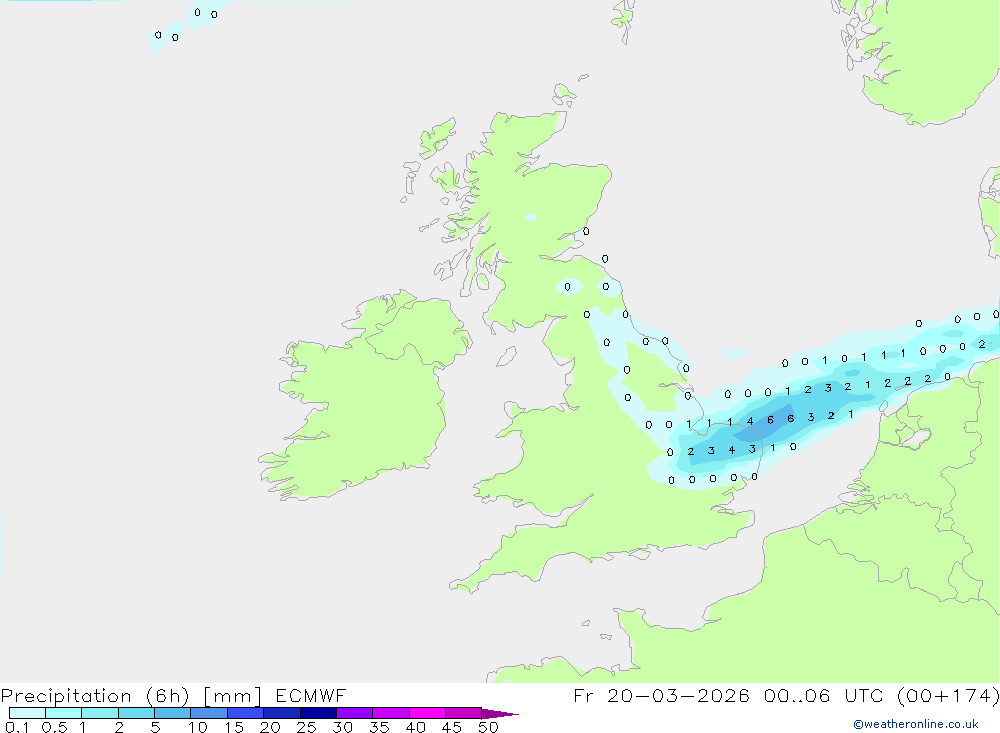
Task: Click the legend label "0.5"
Action: pyautogui.click(x=55, y=727)
